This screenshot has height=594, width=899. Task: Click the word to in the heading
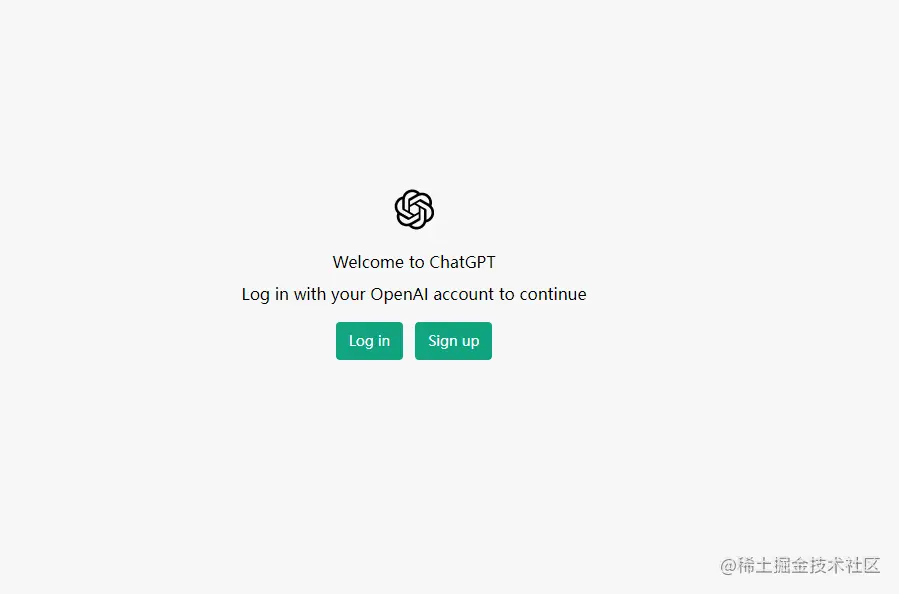point(416,263)
